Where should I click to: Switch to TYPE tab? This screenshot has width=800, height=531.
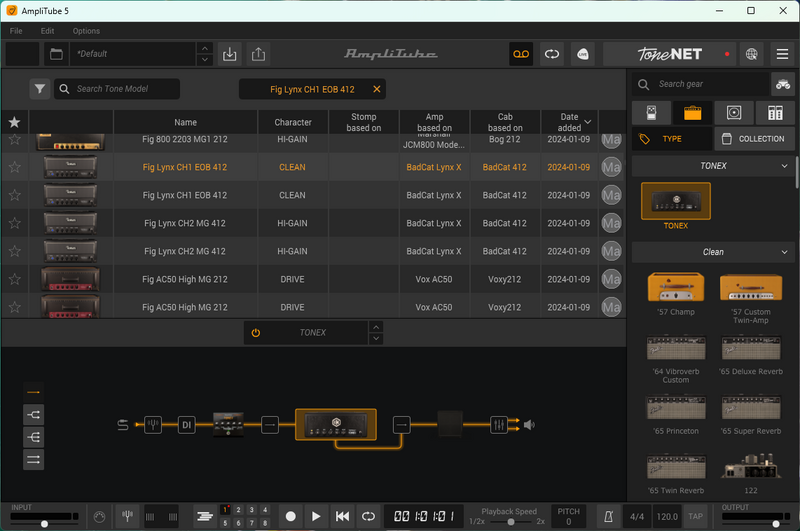[x=671, y=139]
